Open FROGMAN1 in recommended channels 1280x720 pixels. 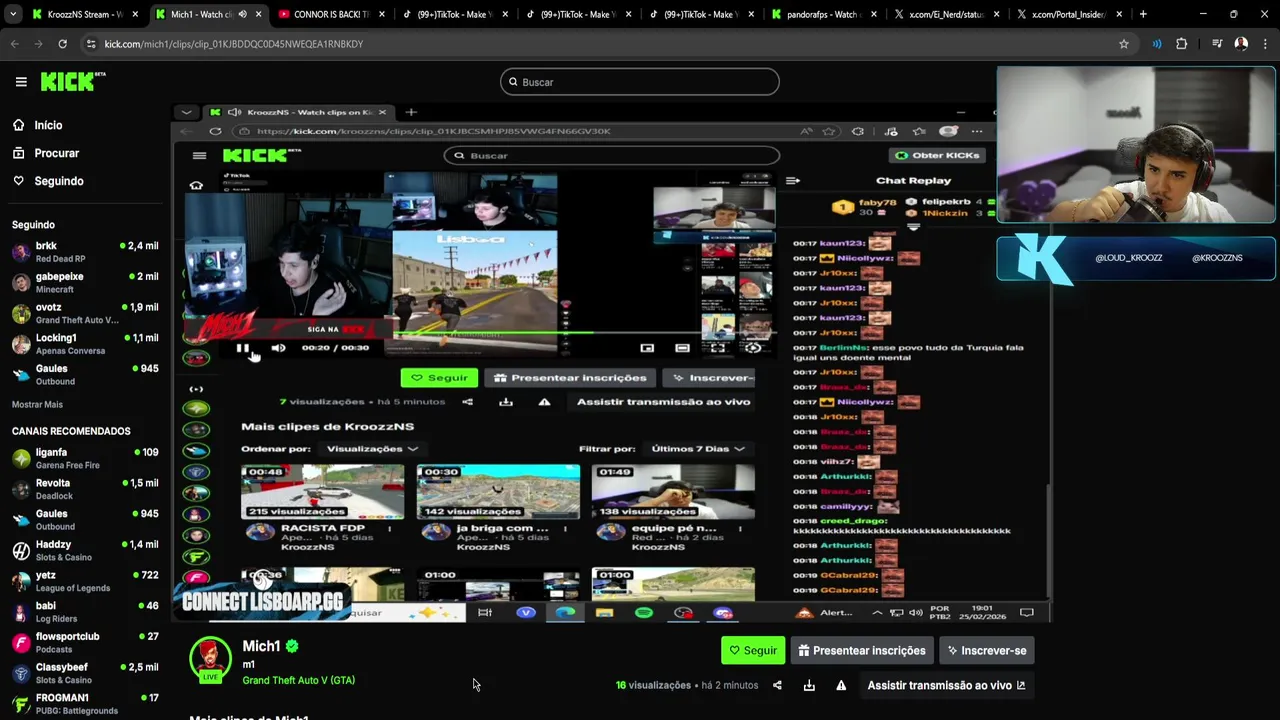click(85, 704)
